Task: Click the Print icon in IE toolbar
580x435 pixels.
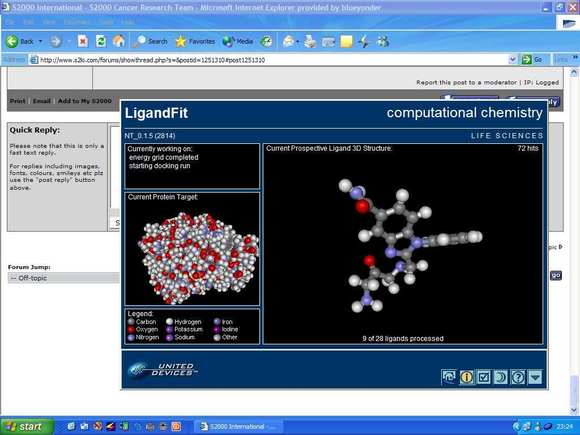Action: [310, 41]
